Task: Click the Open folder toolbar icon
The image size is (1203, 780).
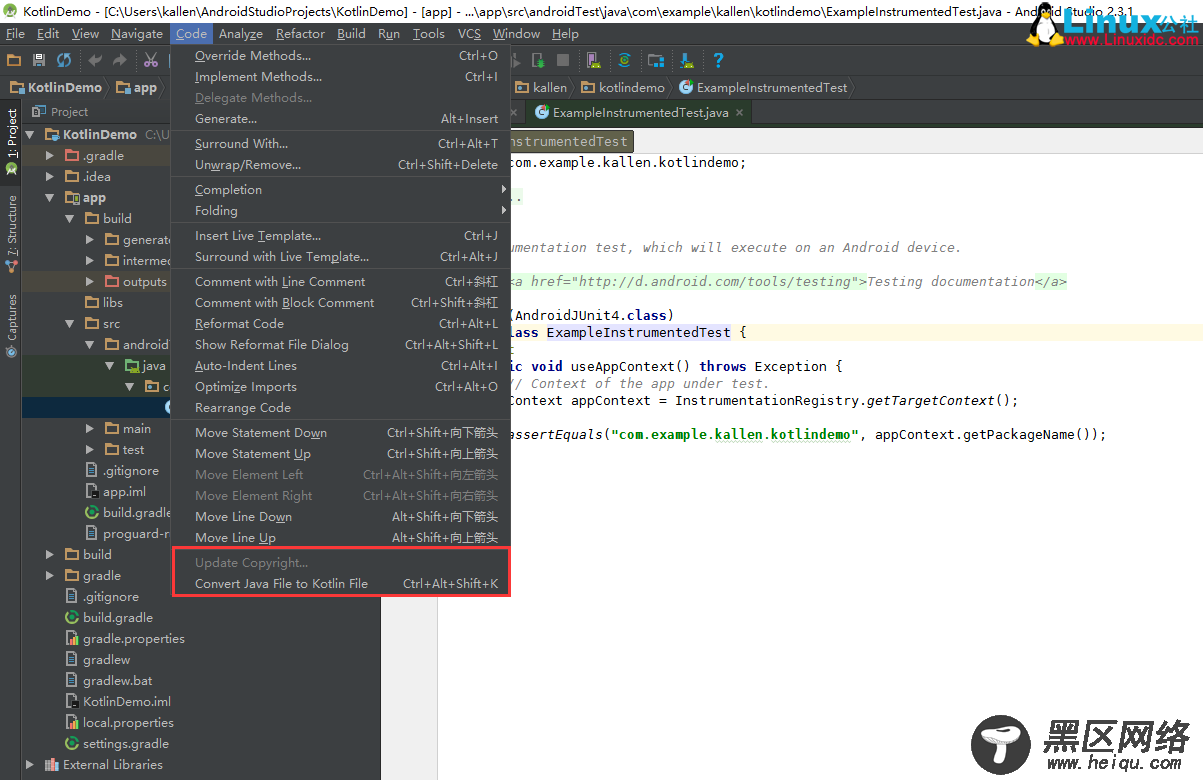Action: [x=14, y=61]
